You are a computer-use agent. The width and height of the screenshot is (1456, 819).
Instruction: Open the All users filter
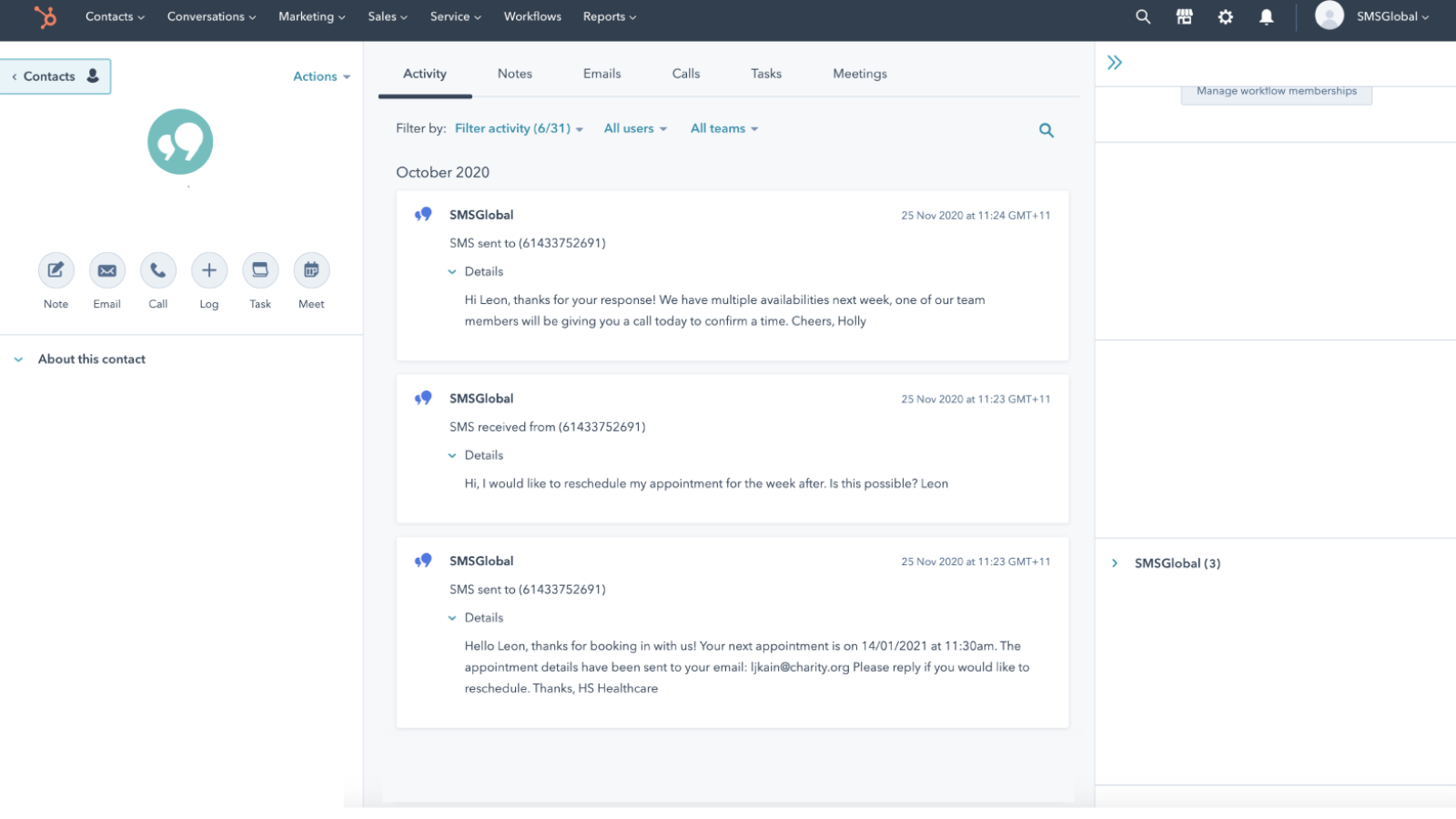[x=634, y=128]
